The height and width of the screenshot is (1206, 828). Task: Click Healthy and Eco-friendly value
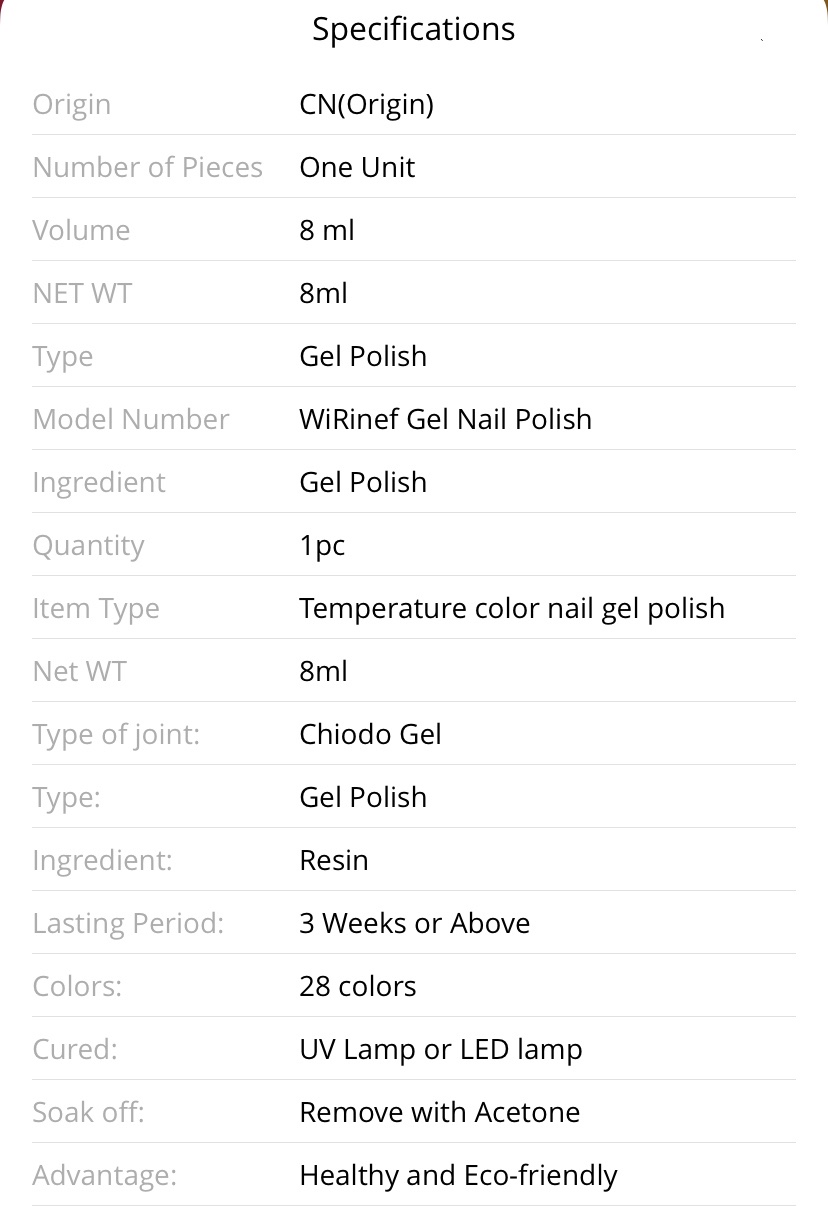[x=458, y=1175]
